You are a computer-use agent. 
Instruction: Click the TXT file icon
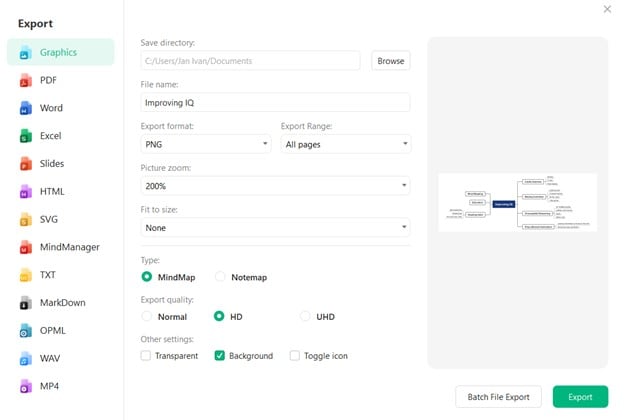point(25,275)
